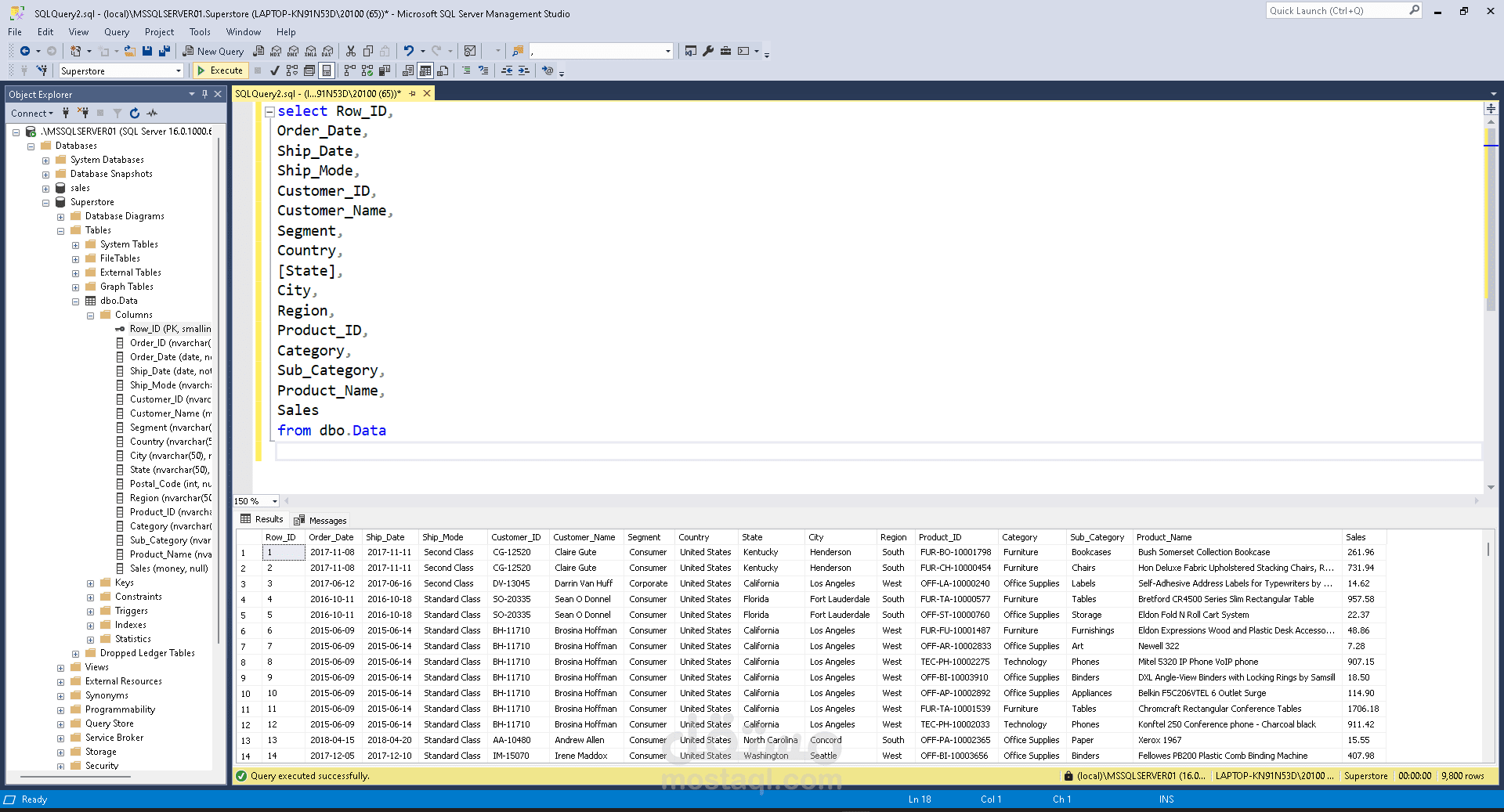The width and height of the screenshot is (1504, 812).
Task: Uncomment the selected lines icon
Action: click(x=483, y=70)
